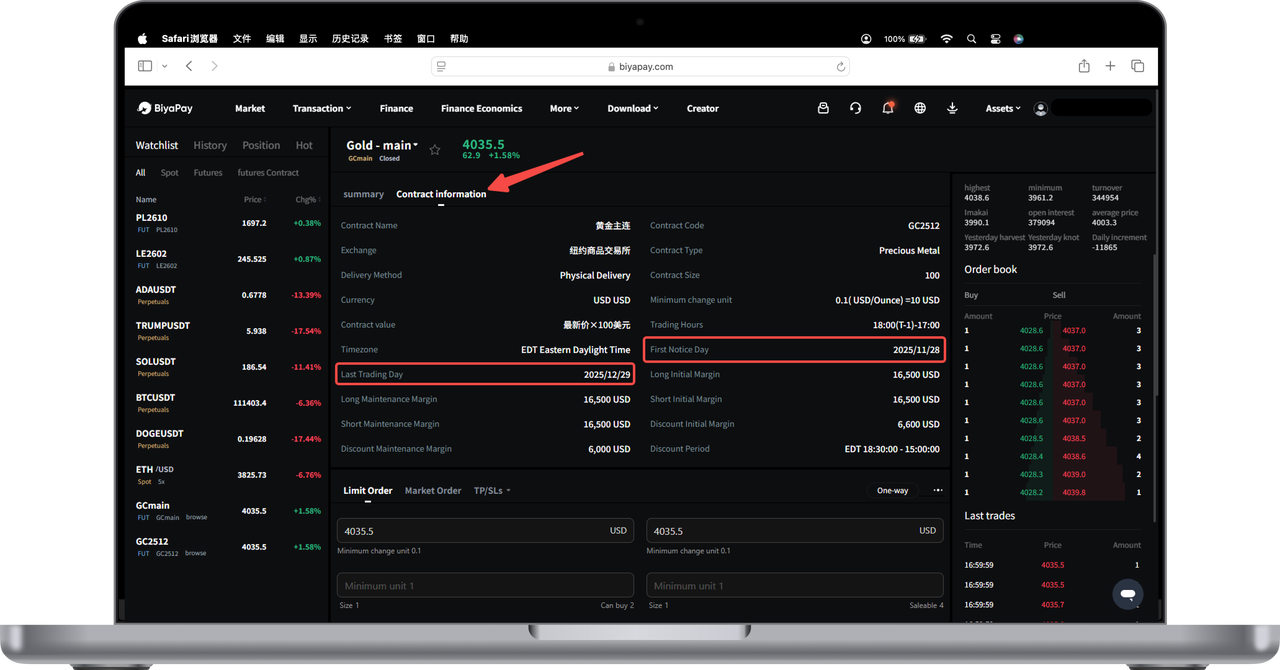The height and width of the screenshot is (670, 1280).
Task: Star Gold - main as favorite
Action: (434, 150)
